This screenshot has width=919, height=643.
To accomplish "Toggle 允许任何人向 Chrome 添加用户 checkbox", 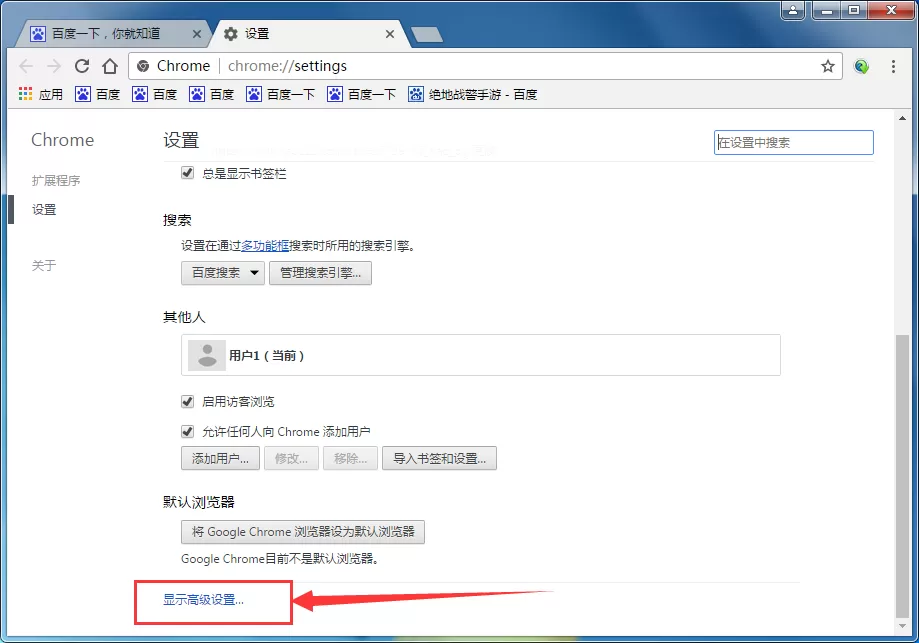I will tap(188, 432).
